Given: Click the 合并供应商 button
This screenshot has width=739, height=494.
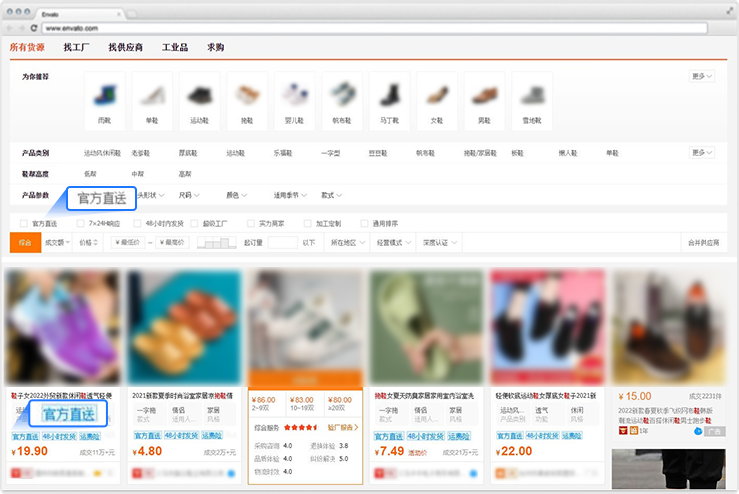Looking at the screenshot, I should point(703,243).
